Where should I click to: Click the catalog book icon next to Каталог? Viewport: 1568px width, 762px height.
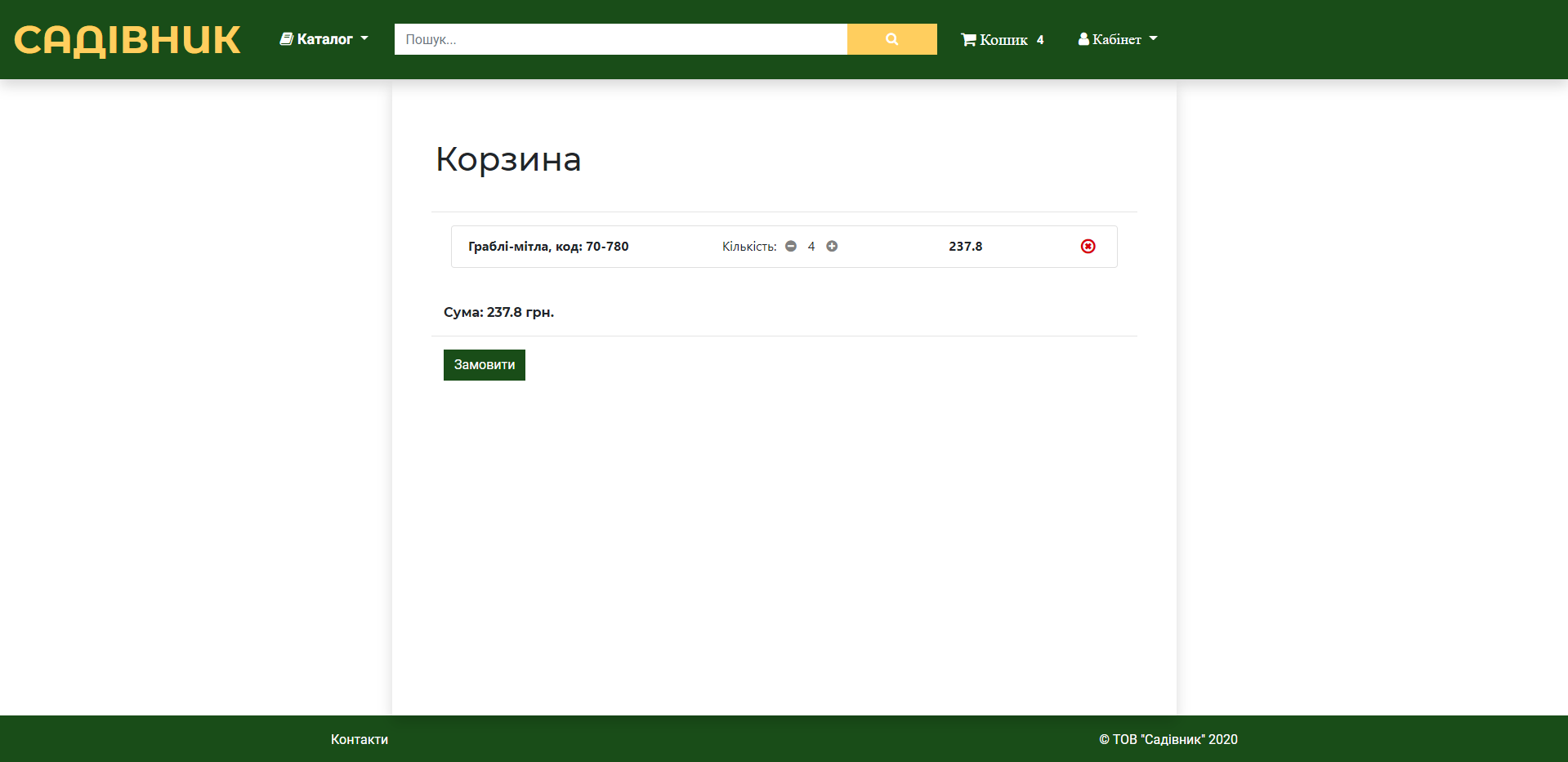[x=286, y=38]
